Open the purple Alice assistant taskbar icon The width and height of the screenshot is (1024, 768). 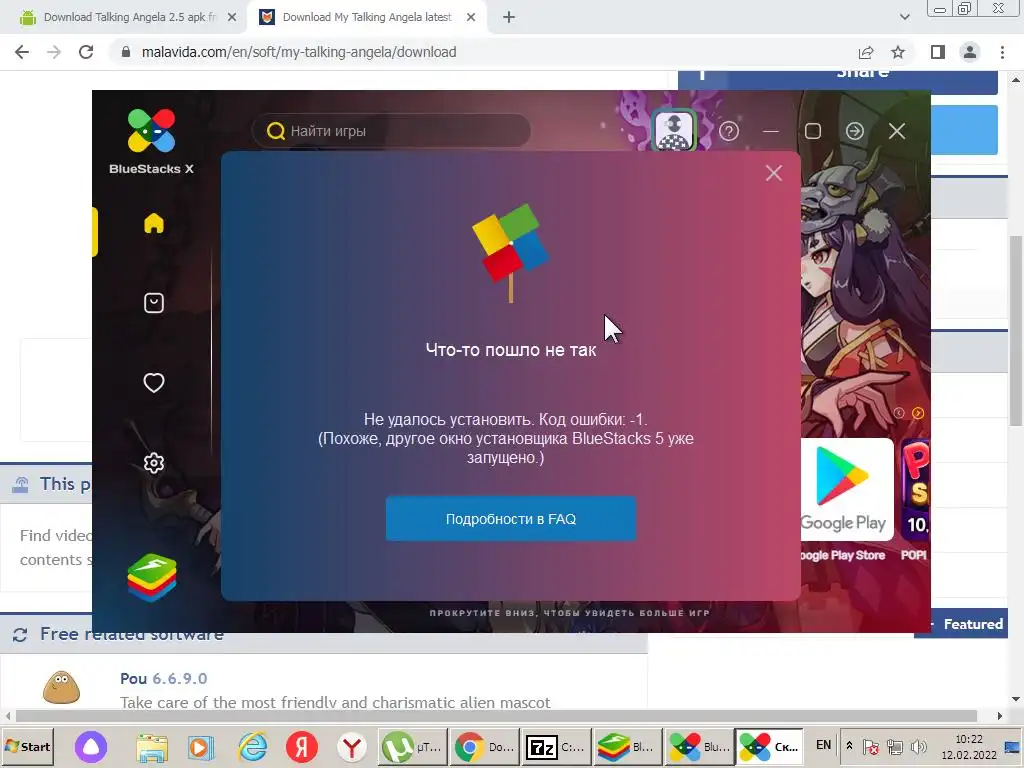pos(91,746)
